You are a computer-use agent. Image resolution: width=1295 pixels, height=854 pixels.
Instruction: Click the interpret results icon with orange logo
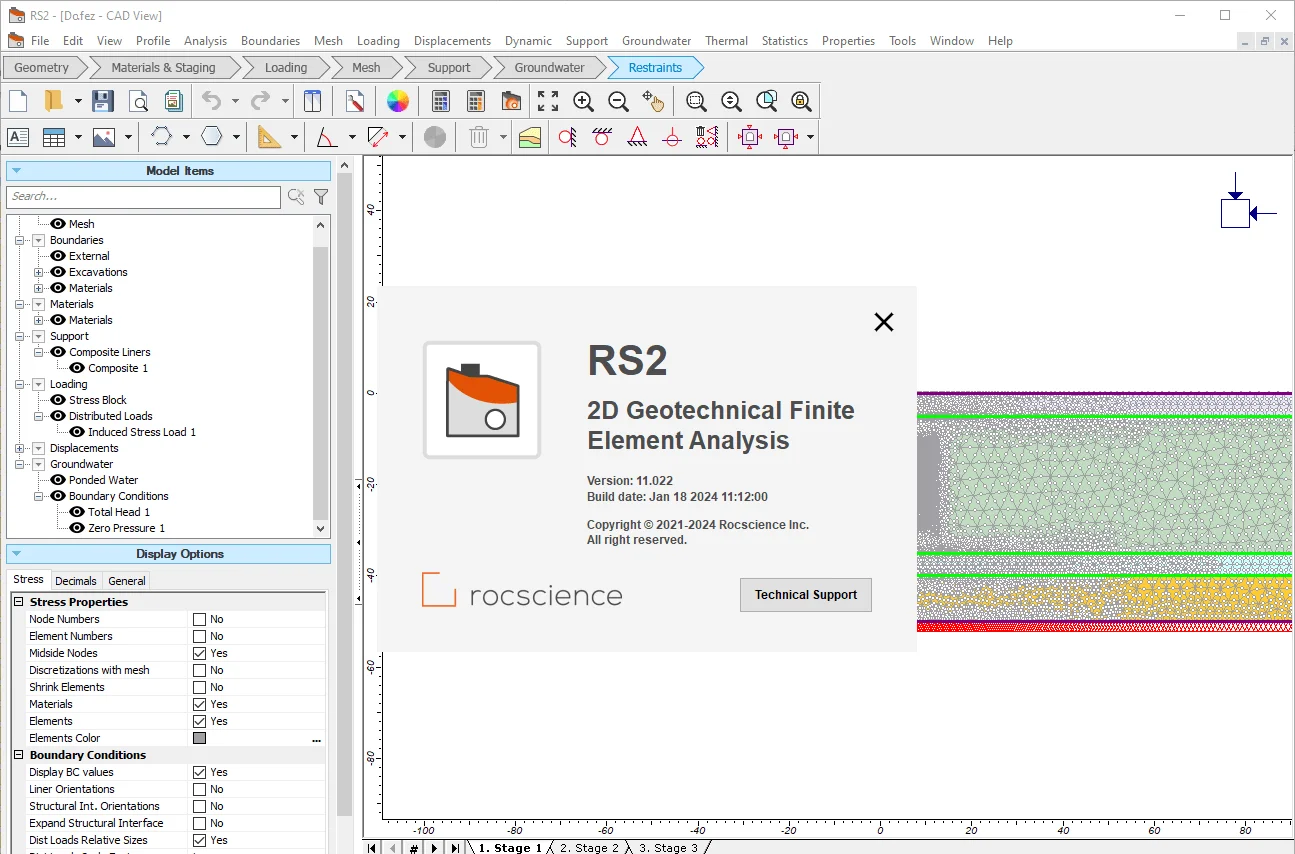tap(511, 101)
